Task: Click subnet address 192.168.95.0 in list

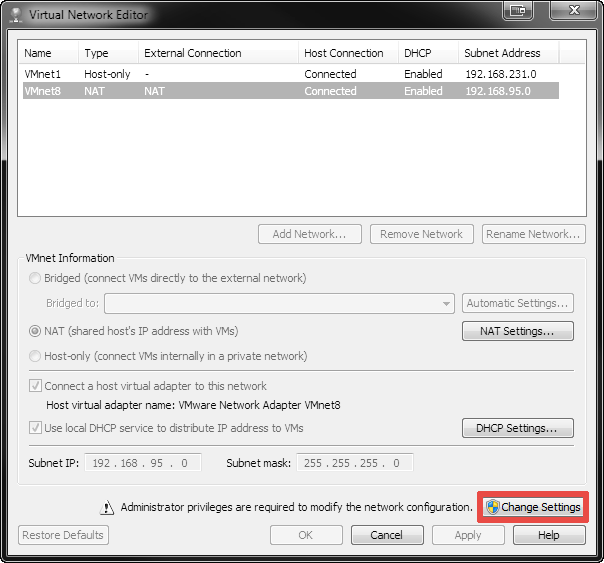Action: coord(498,91)
